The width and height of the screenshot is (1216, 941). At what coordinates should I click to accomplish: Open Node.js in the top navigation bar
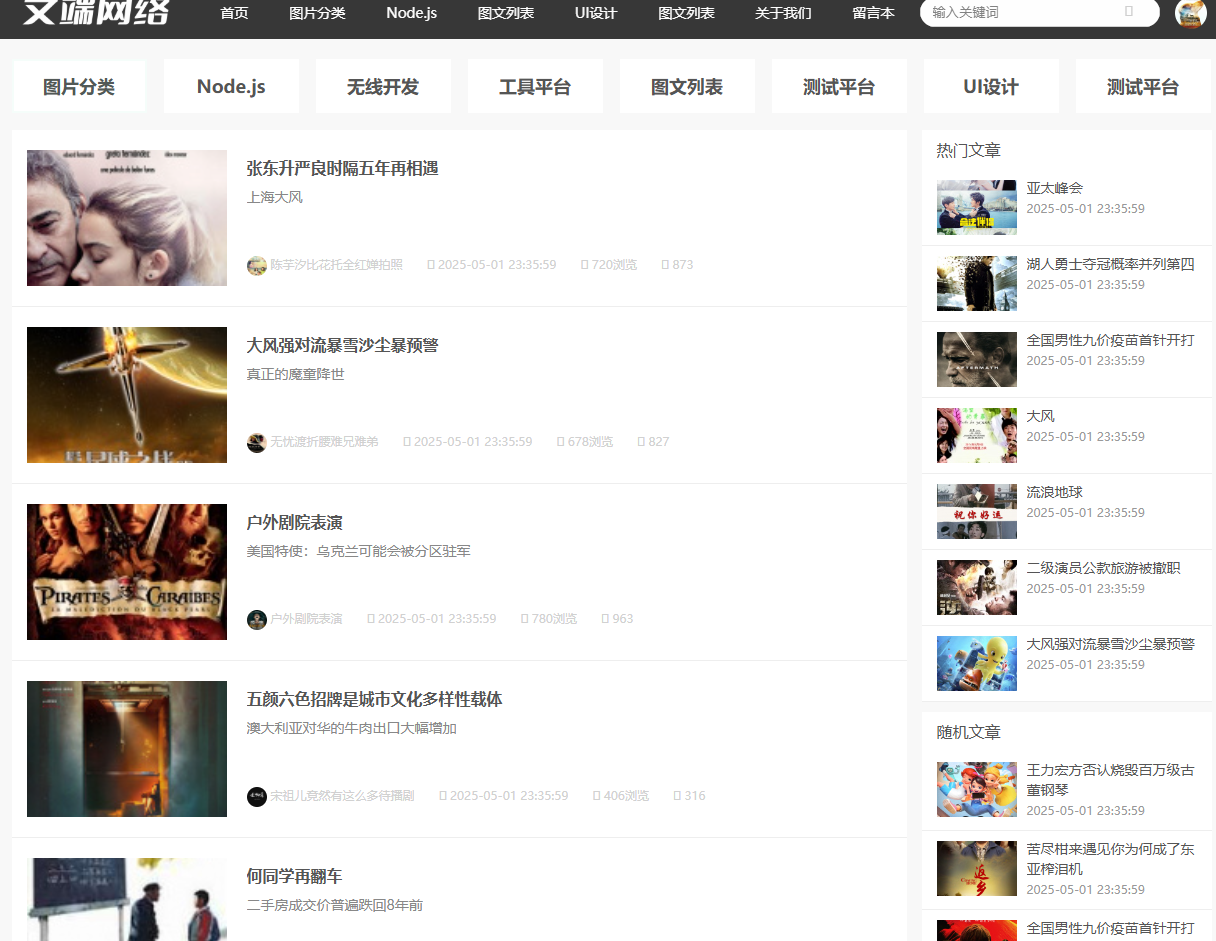pyautogui.click(x=411, y=13)
